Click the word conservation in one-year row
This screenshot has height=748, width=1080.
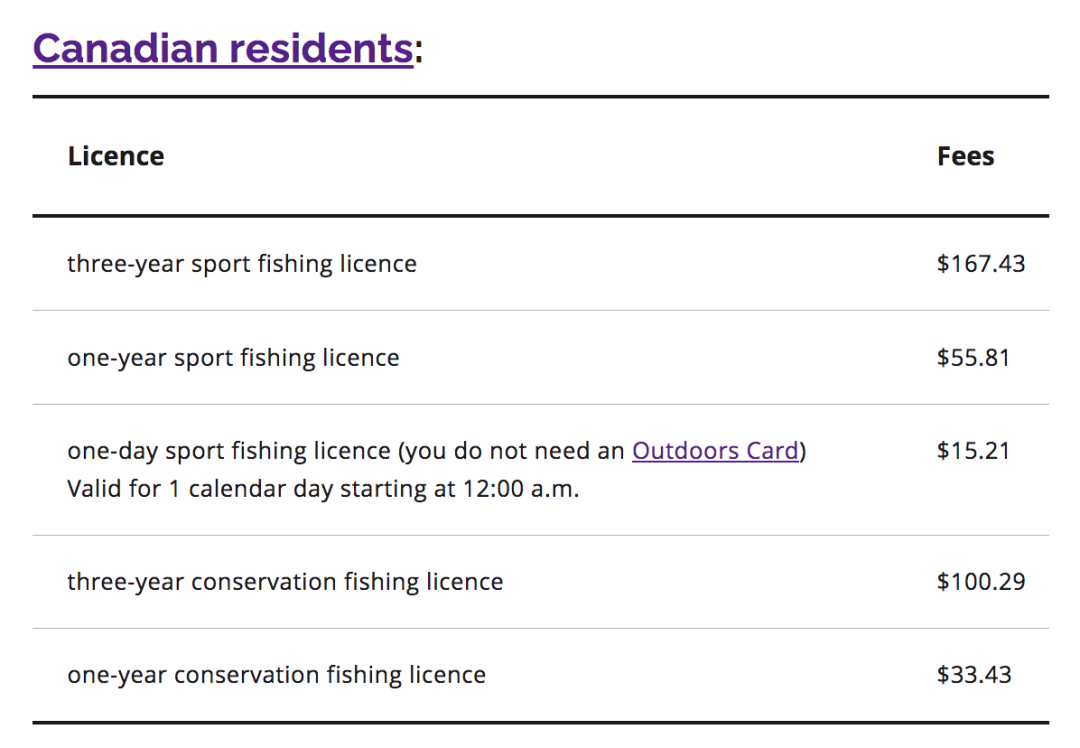(247, 675)
